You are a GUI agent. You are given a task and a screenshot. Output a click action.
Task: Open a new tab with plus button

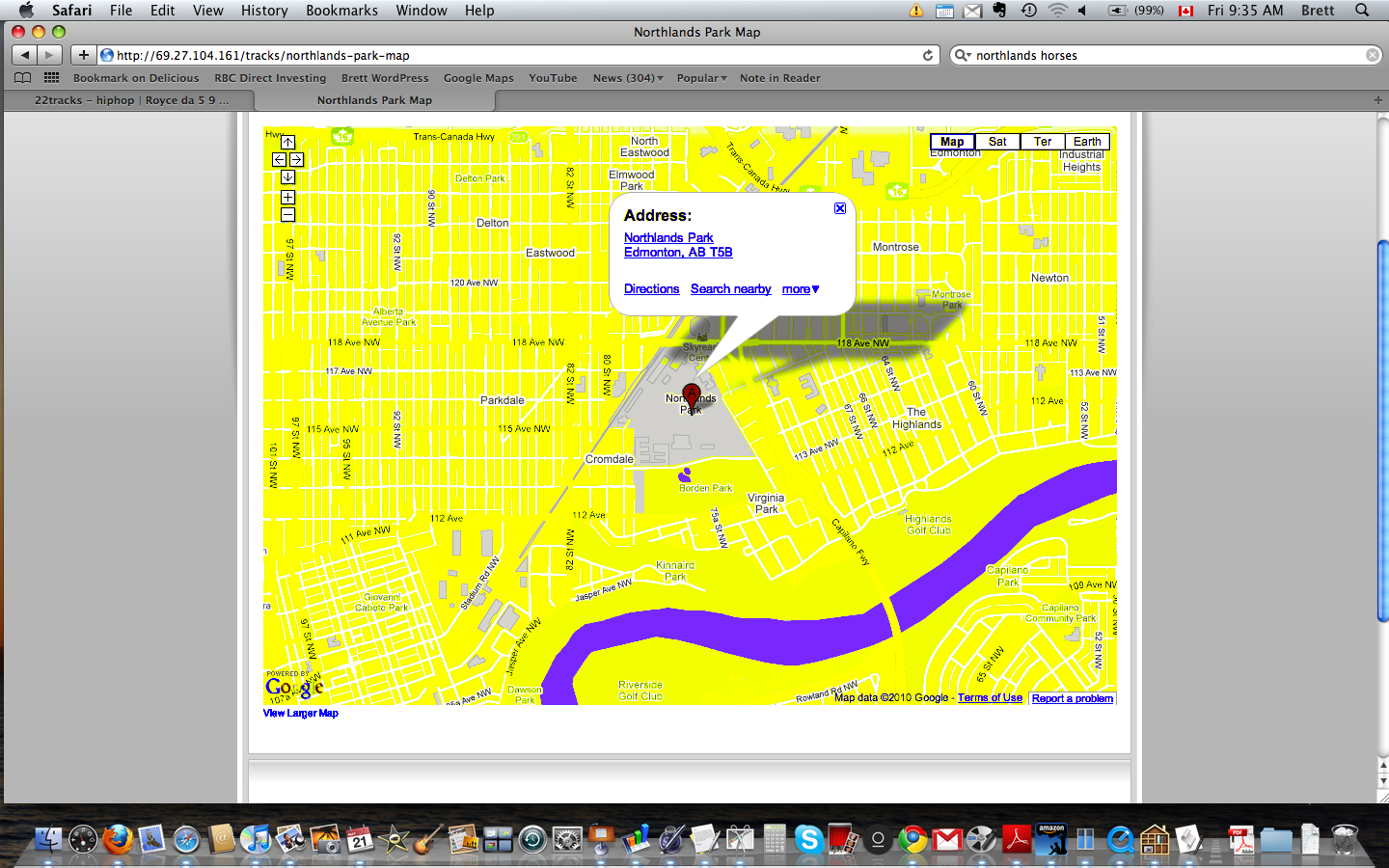1377,100
